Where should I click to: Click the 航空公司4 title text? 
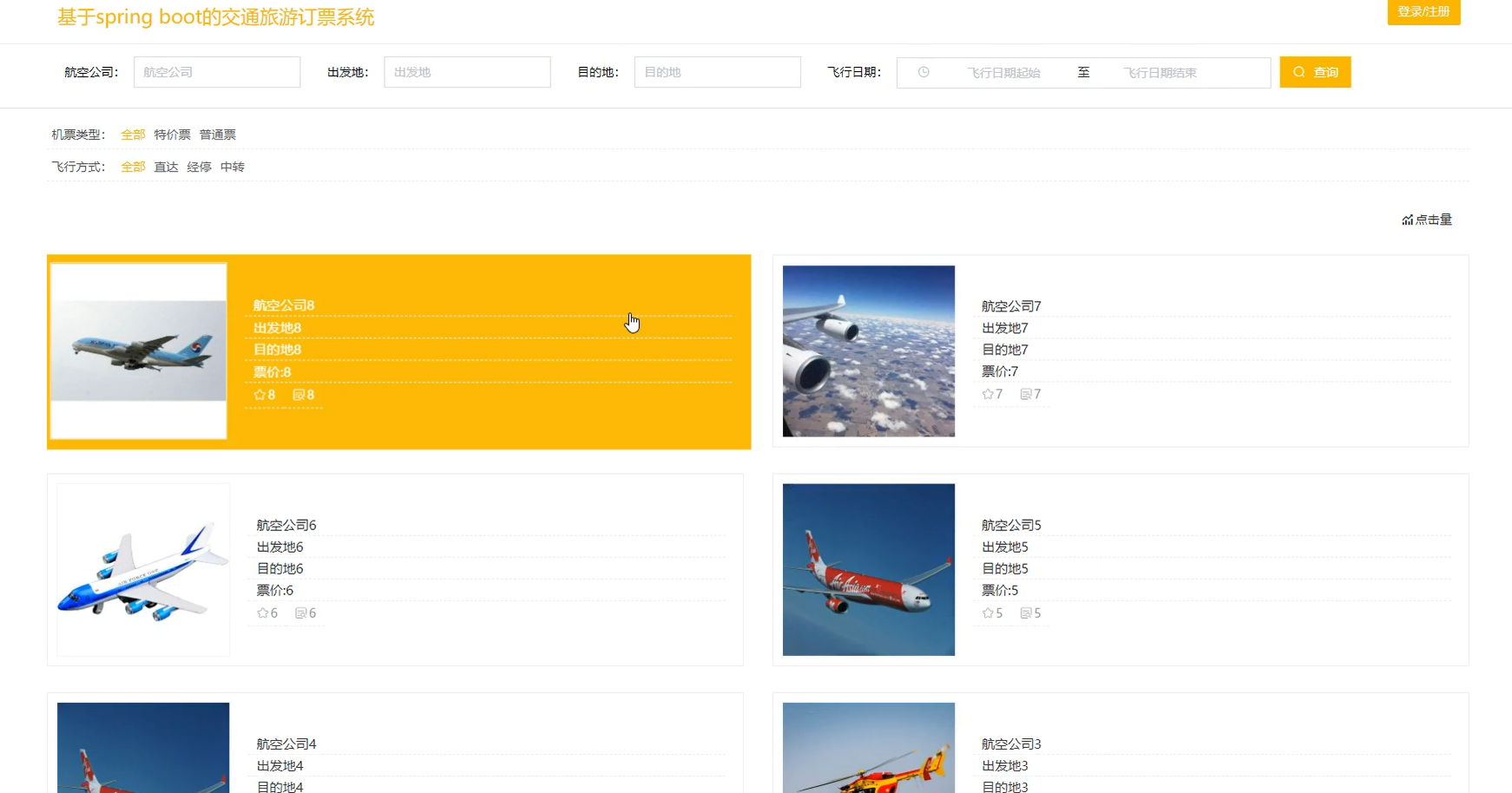[286, 744]
